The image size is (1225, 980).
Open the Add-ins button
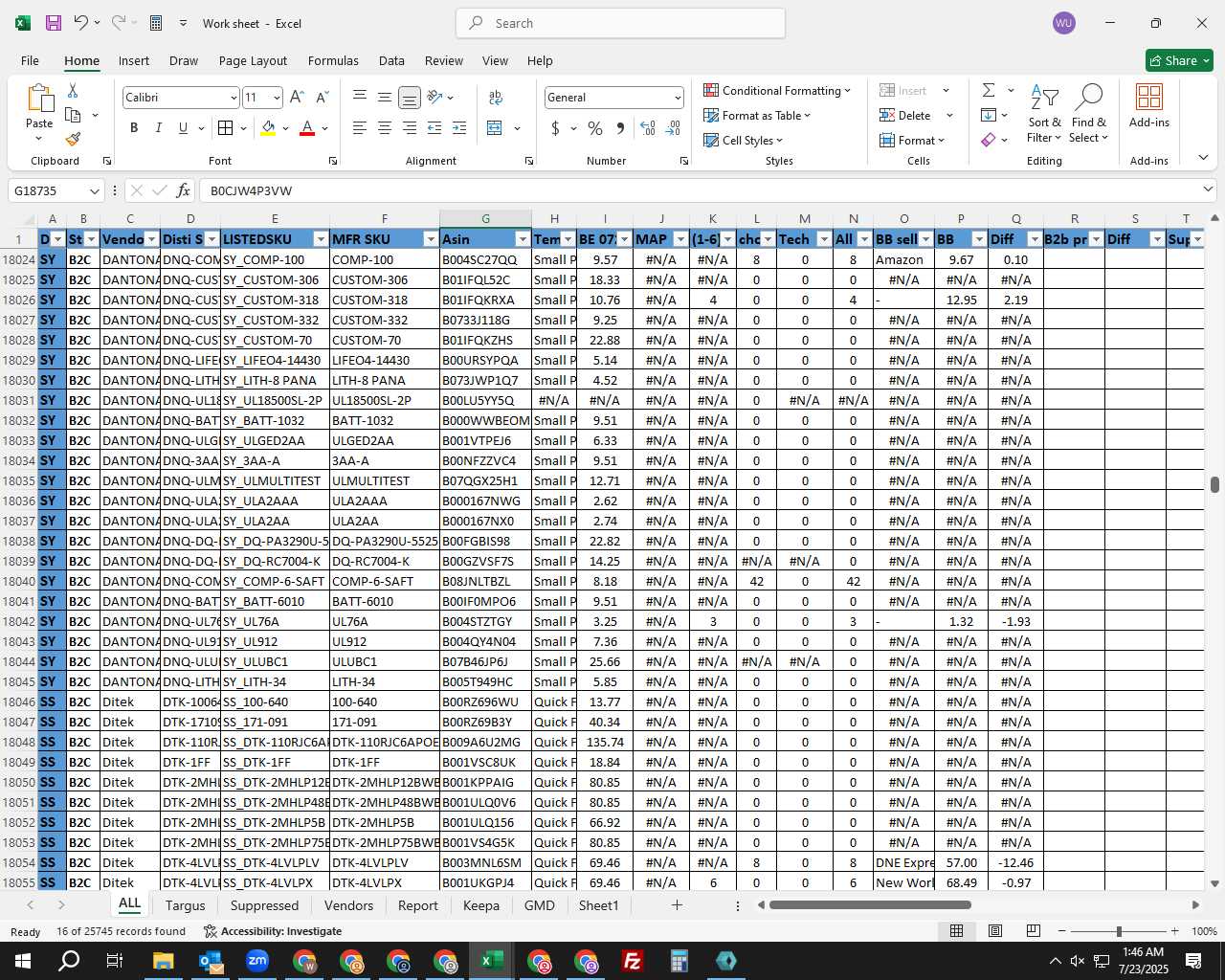click(x=1149, y=105)
